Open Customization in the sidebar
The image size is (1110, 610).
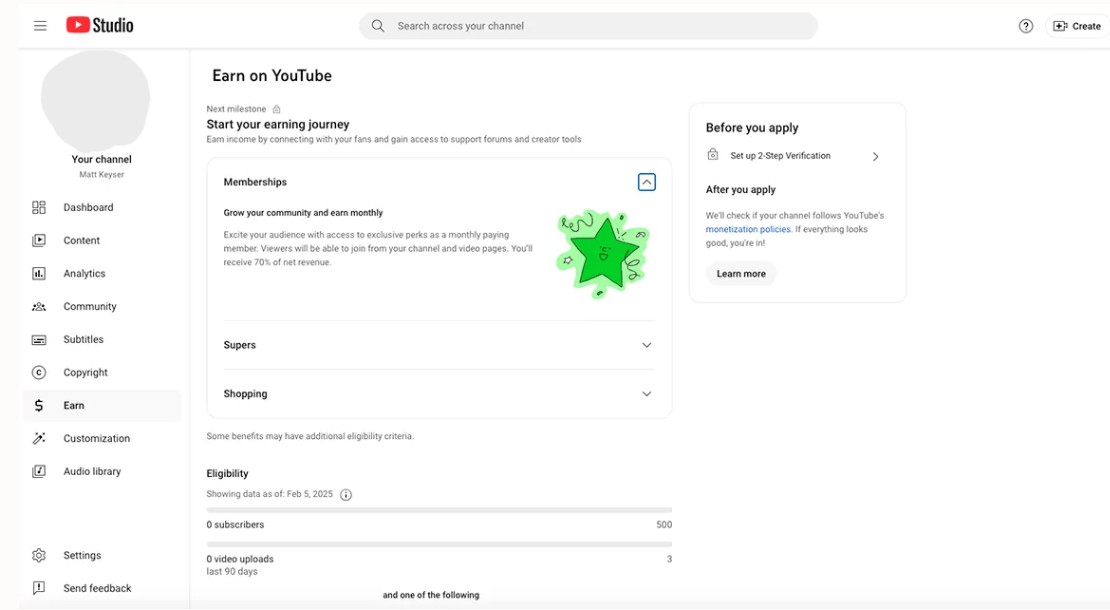[96, 439]
